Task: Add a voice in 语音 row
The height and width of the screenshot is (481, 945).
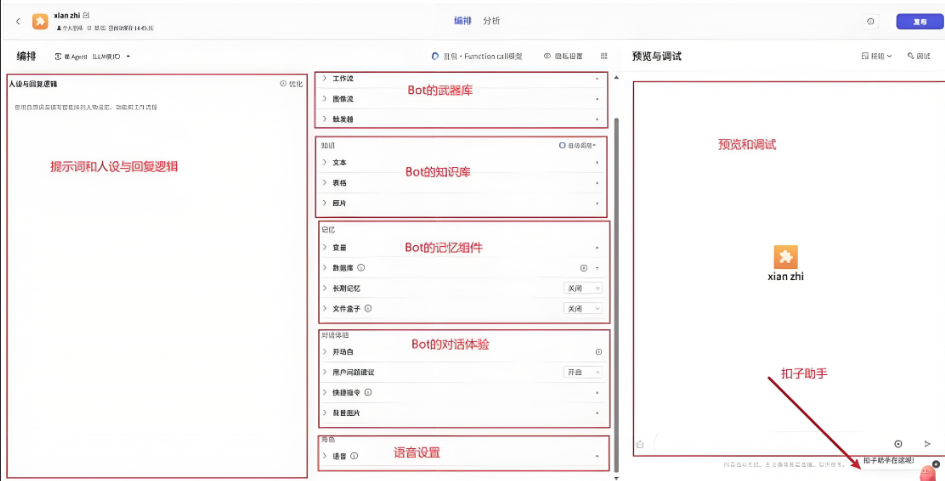Action: [597, 456]
